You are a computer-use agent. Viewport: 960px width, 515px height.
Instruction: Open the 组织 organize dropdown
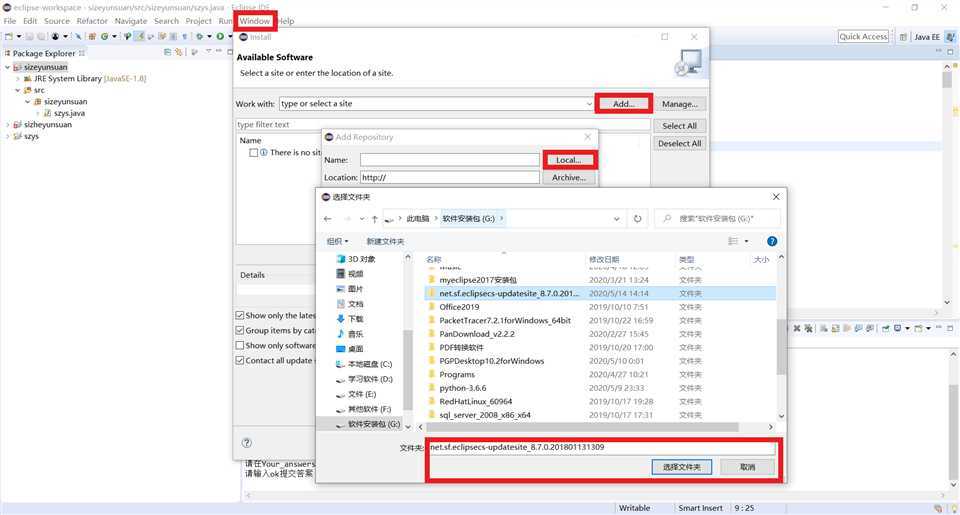point(337,241)
